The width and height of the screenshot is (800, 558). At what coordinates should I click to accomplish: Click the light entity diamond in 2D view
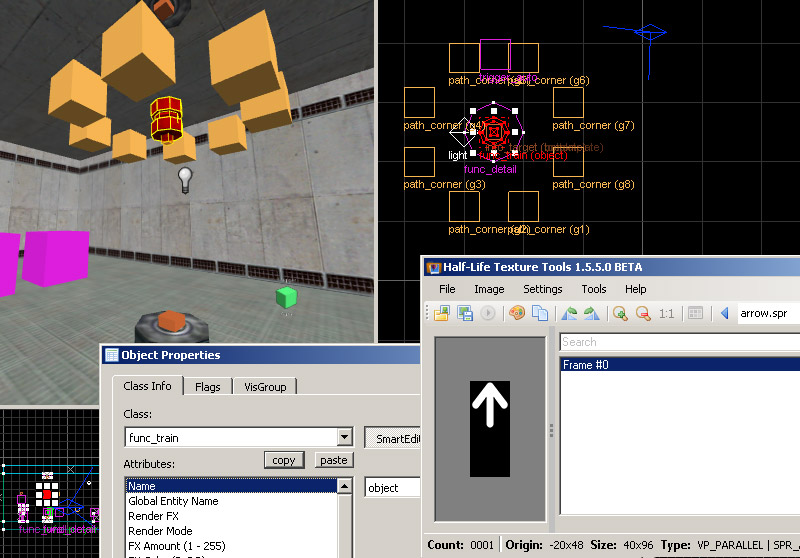coord(464,132)
